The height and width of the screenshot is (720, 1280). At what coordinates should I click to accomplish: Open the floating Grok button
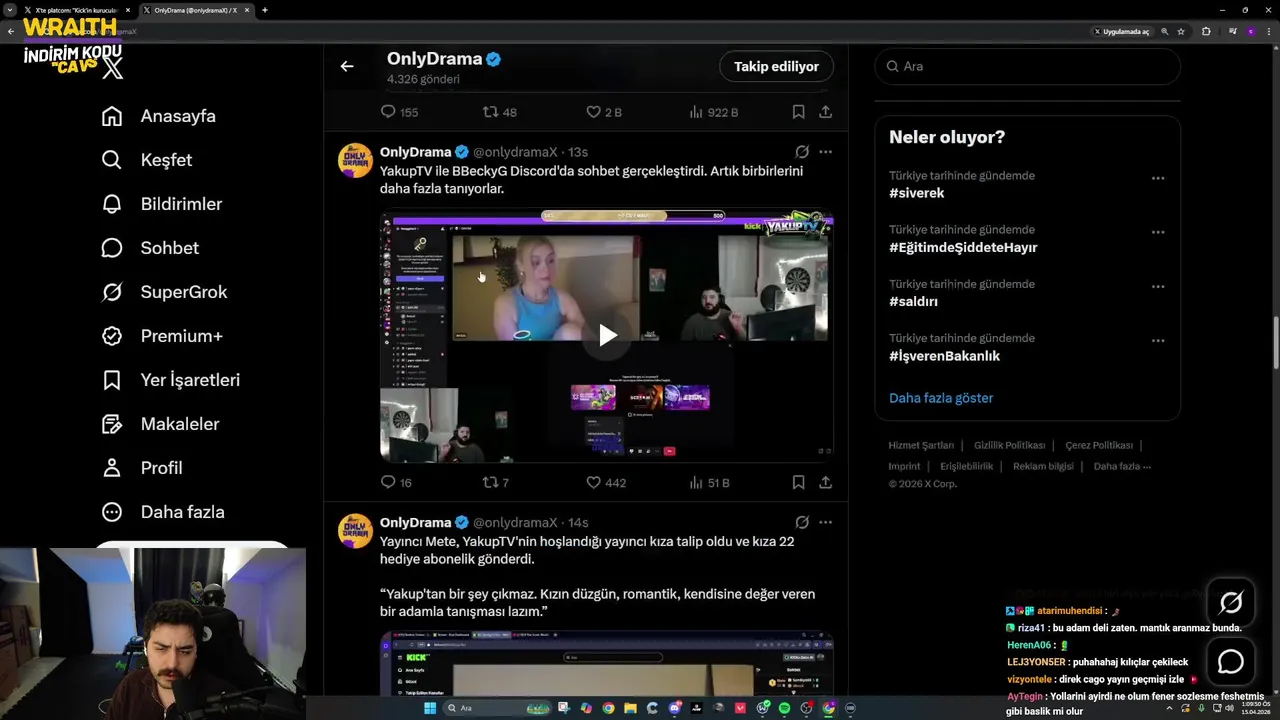click(x=1231, y=602)
